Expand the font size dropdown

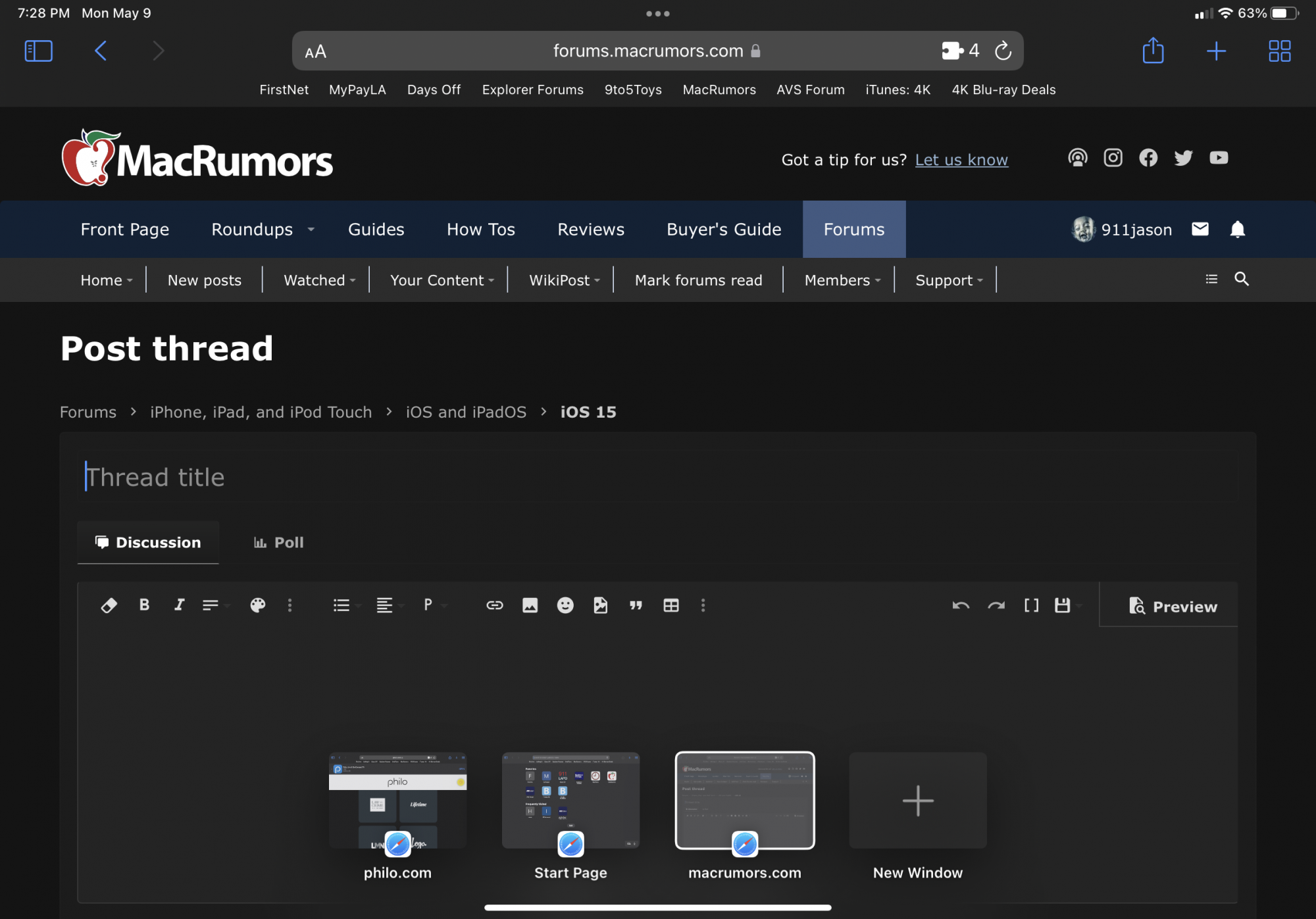(x=215, y=605)
